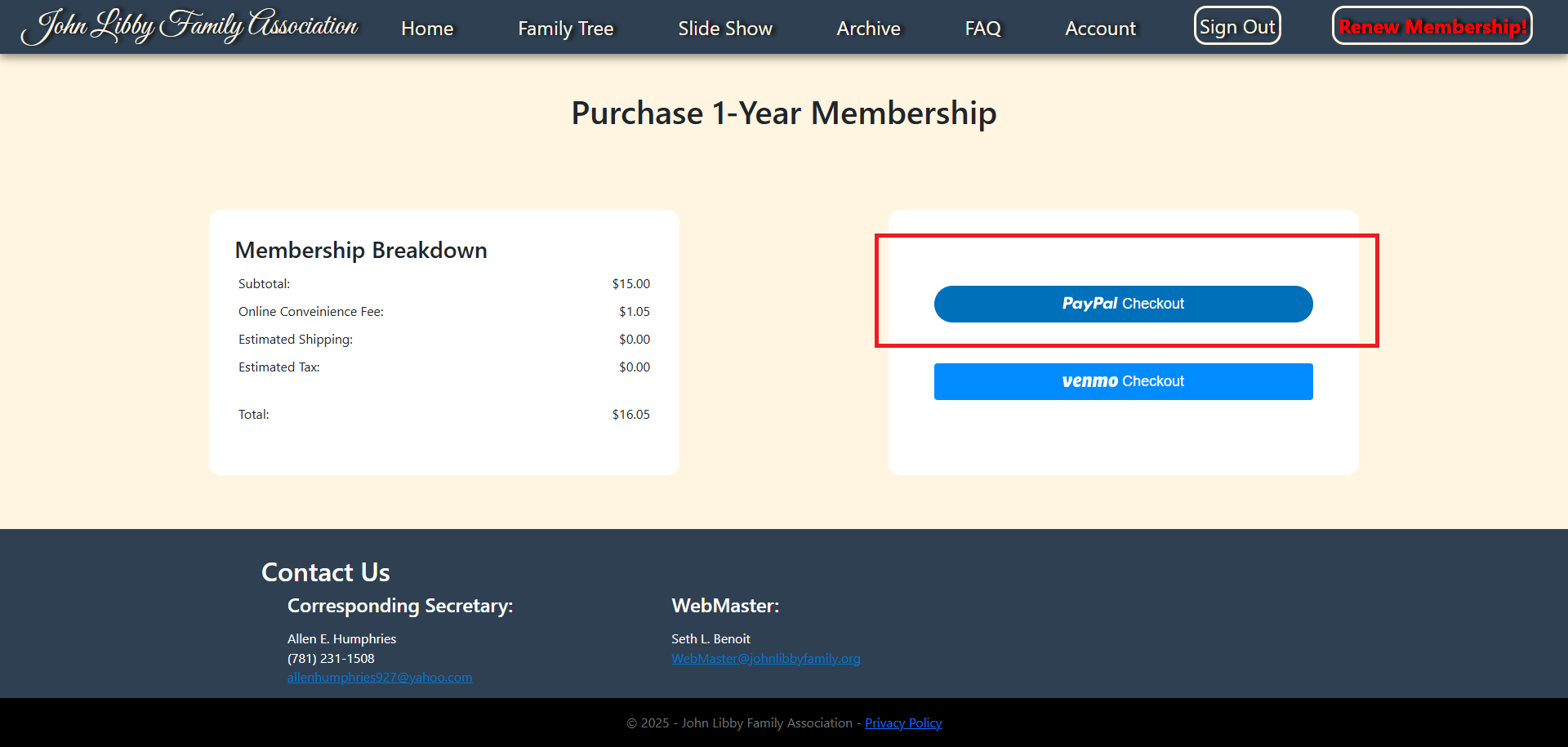Select the phone number (781) 231-1508
This screenshot has height=747, width=1568.
click(x=331, y=659)
